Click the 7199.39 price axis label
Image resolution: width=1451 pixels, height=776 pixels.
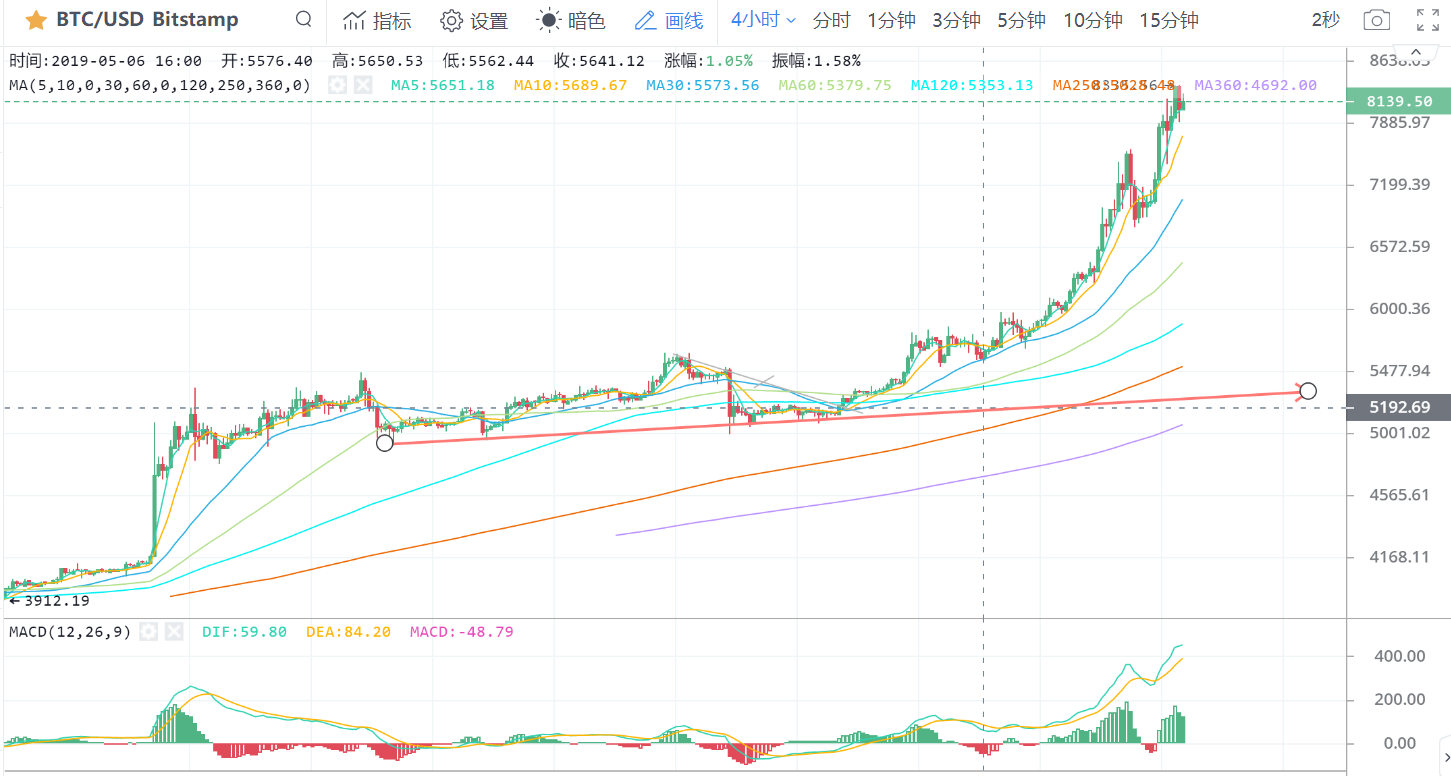[1400, 184]
